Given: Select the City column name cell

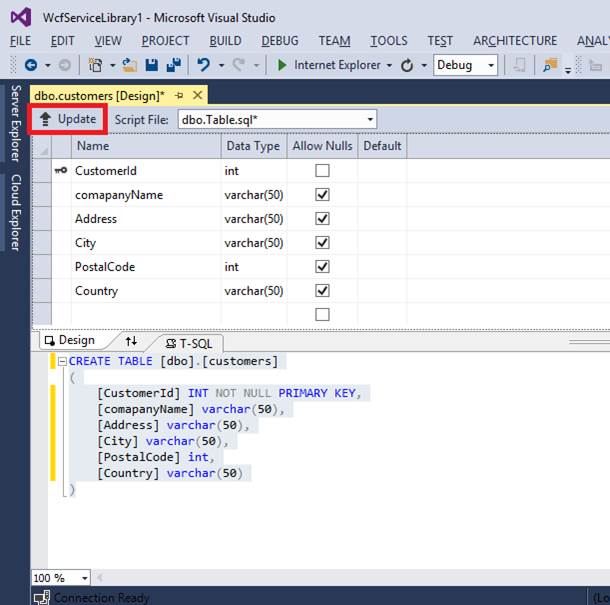Looking at the screenshot, I should [x=145, y=243].
